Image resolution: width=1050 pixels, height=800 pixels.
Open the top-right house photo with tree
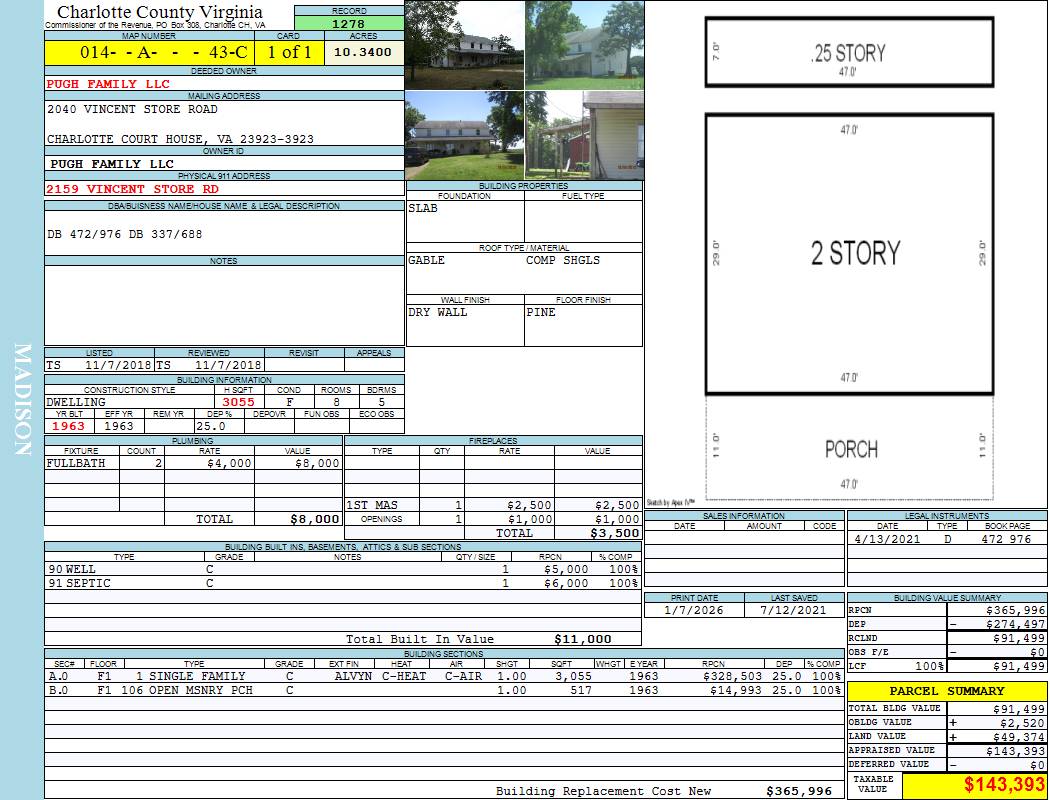pyautogui.click(x=583, y=45)
